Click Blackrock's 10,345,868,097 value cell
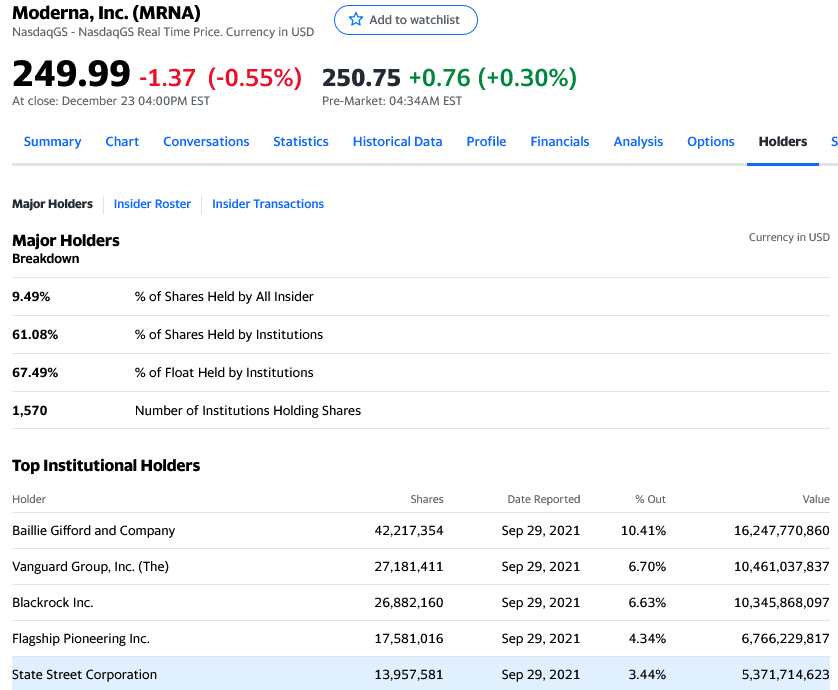The height and width of the screenshot is (690, 838). [x=782, y=603]
